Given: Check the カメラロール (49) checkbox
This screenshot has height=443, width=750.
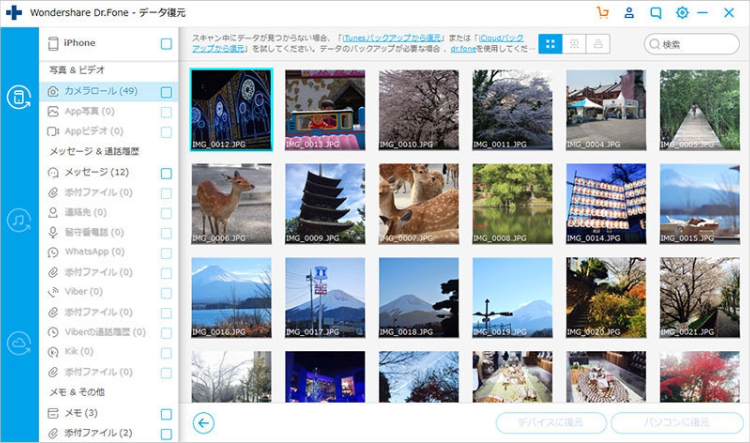Looking at the screenshot, I should click(166, 92).
